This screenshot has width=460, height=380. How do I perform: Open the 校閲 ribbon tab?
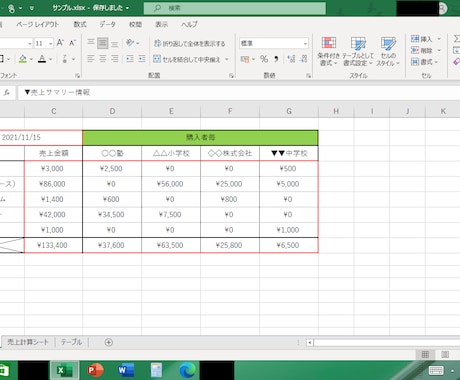[x=135, y=24]
